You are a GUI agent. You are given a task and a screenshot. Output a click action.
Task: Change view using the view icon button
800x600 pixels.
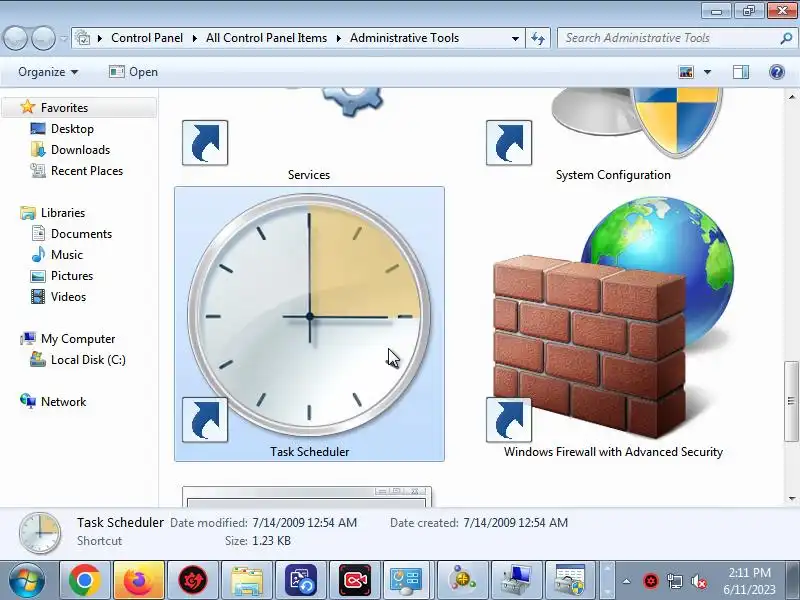click(x=686, y=72)
